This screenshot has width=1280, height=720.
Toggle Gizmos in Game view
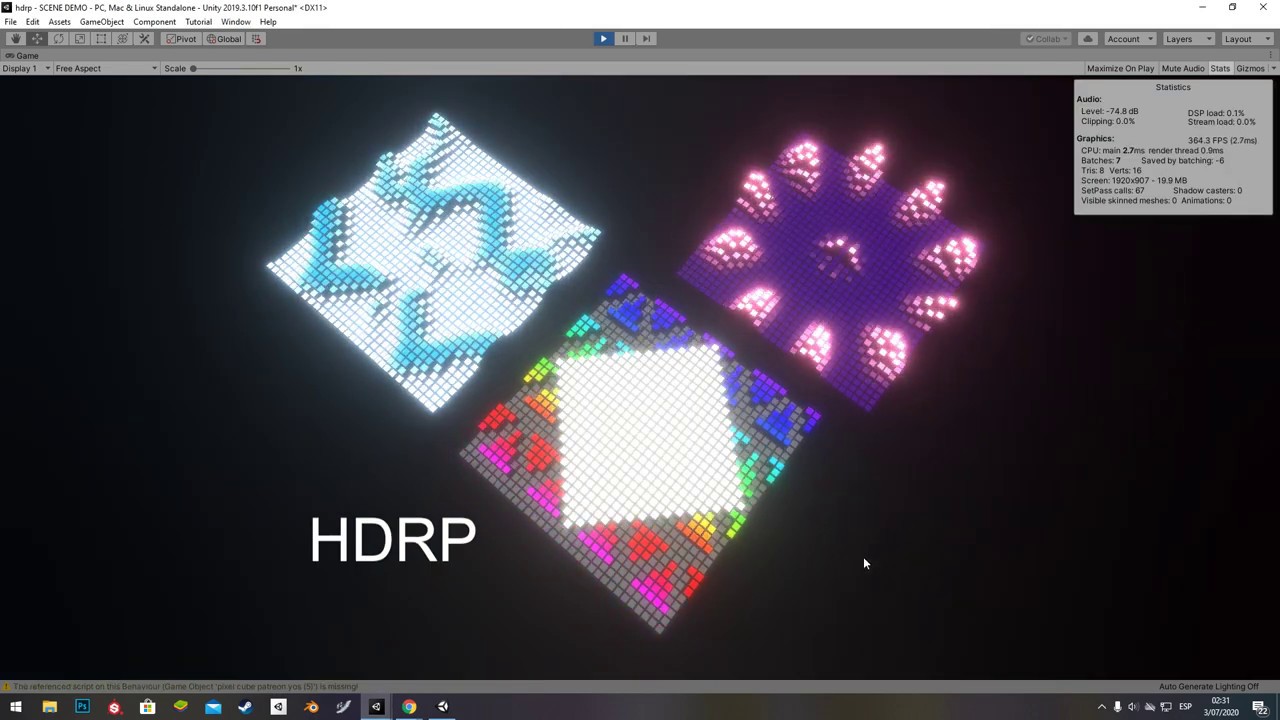coord(1250,68)
